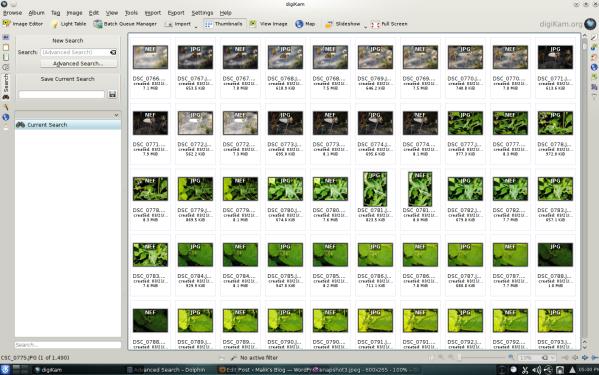Open the Export menu
This screenshot has width=599, height=375.
176,13
